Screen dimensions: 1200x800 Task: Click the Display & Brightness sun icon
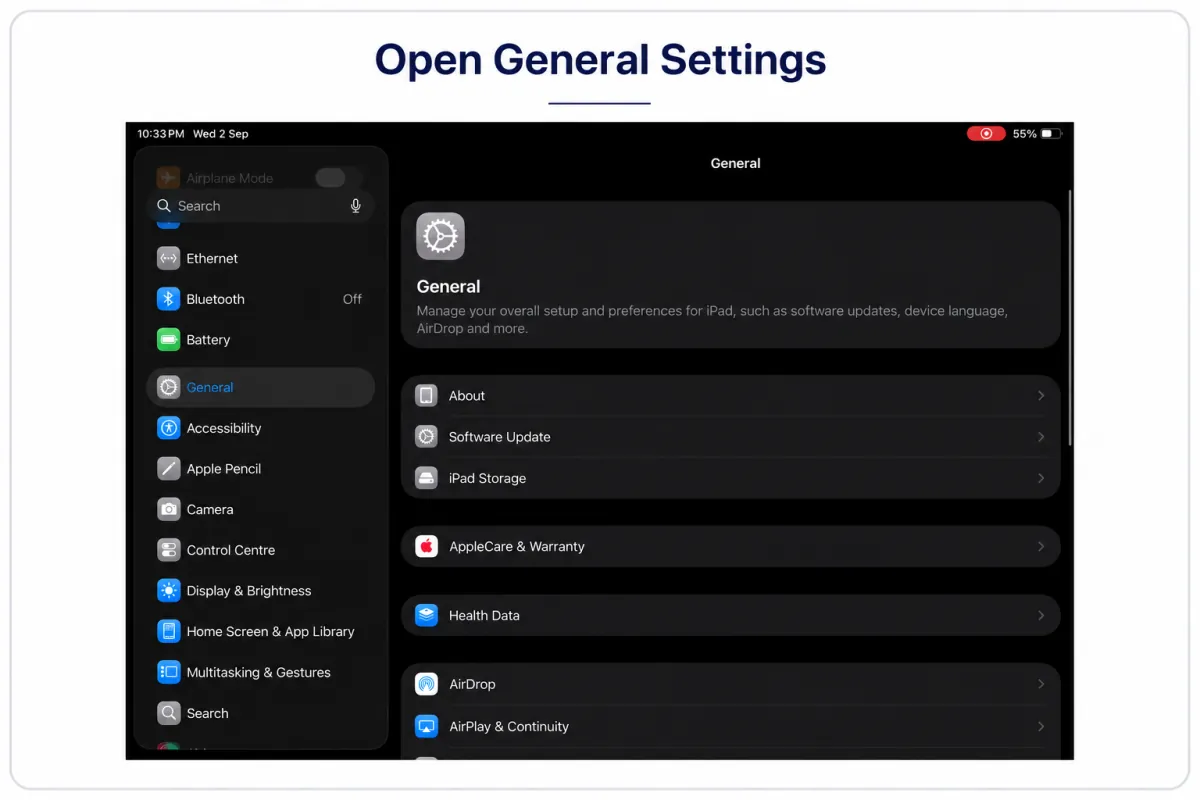[168, 591]
